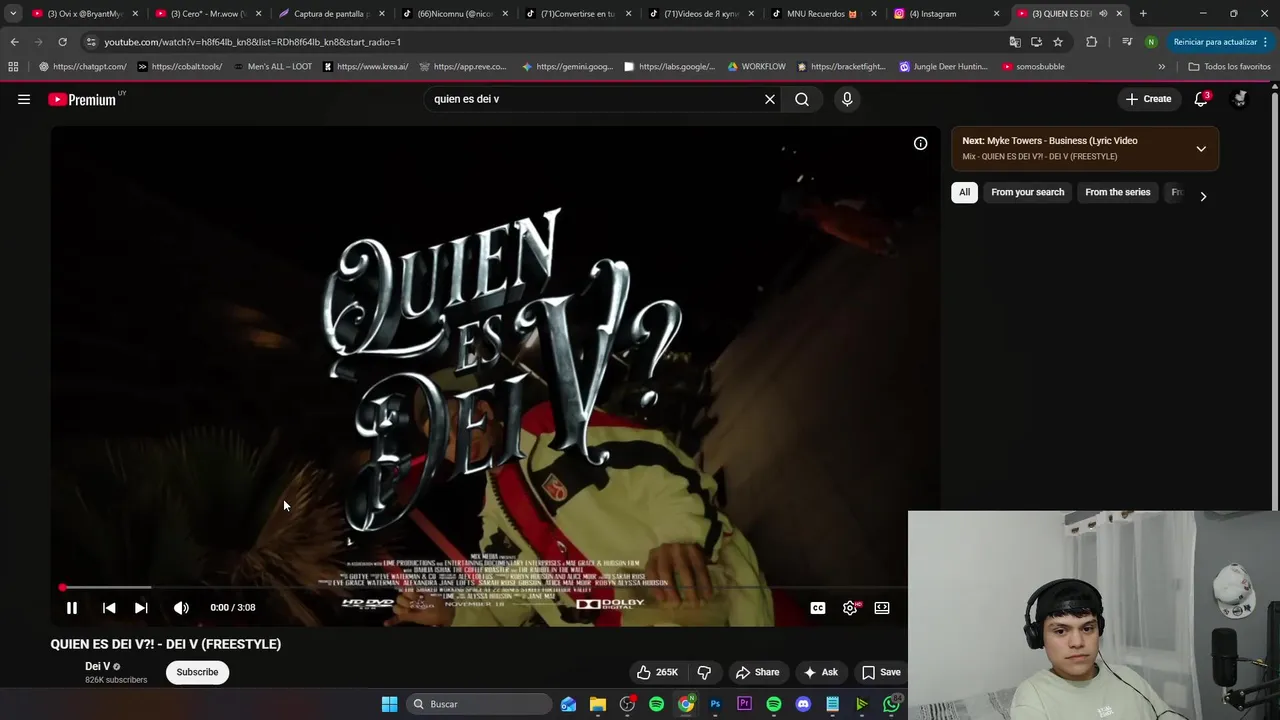
Task: Open a new browser tab
Action: [1143, 14]
